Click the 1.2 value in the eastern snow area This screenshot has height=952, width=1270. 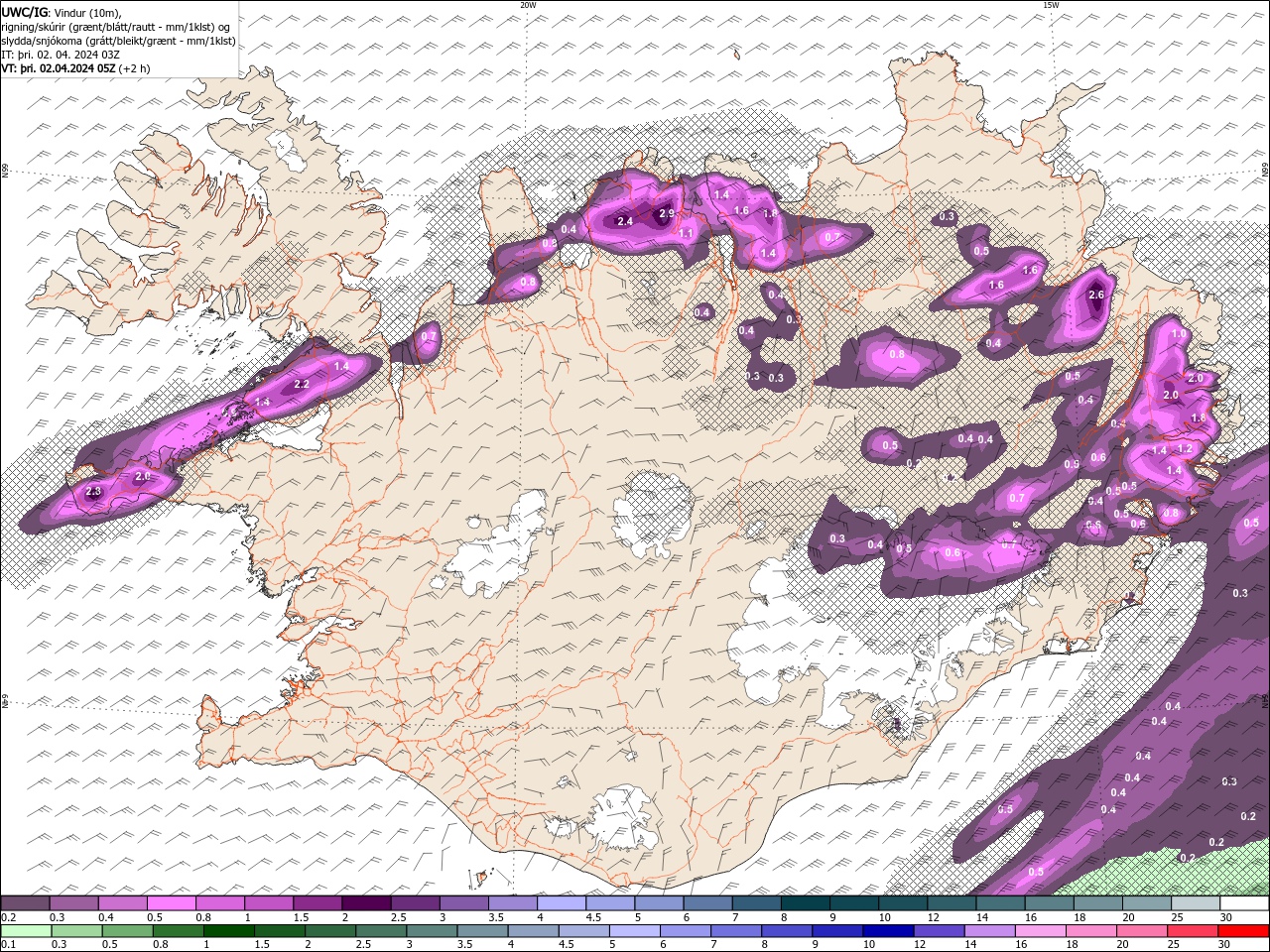(x=1184, y=448)
